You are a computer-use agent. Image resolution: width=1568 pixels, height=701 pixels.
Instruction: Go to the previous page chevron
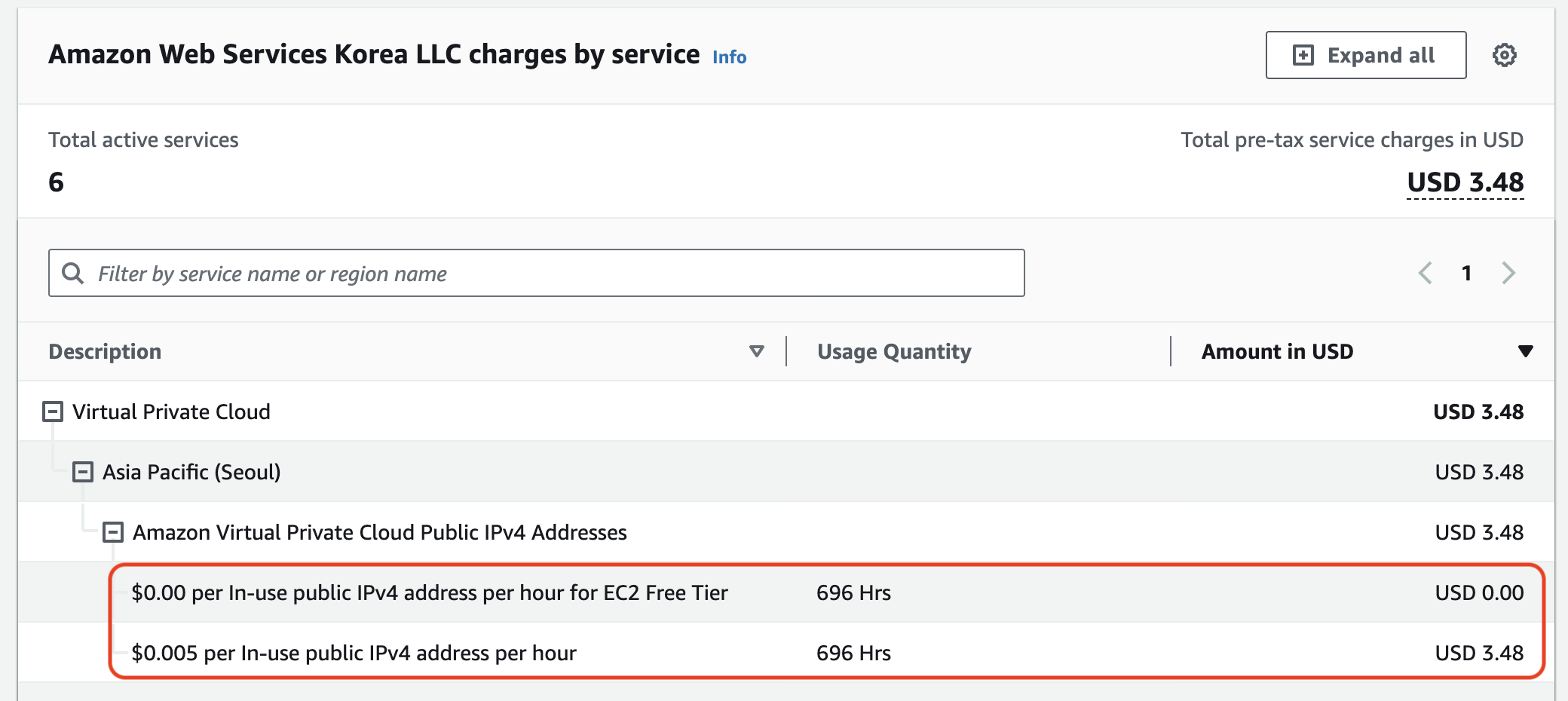(x=1425, y=273)
